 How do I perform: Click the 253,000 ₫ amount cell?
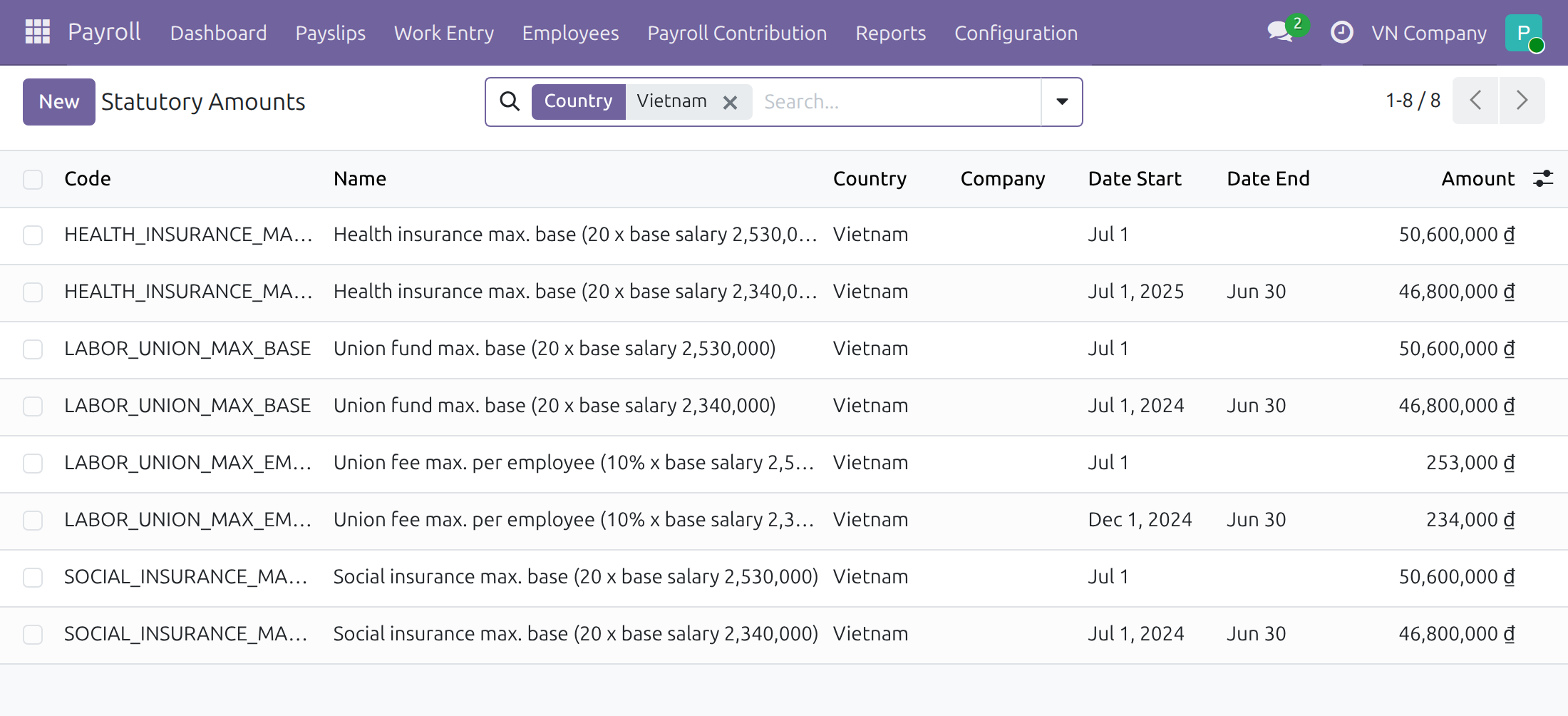click(1470, 463)
